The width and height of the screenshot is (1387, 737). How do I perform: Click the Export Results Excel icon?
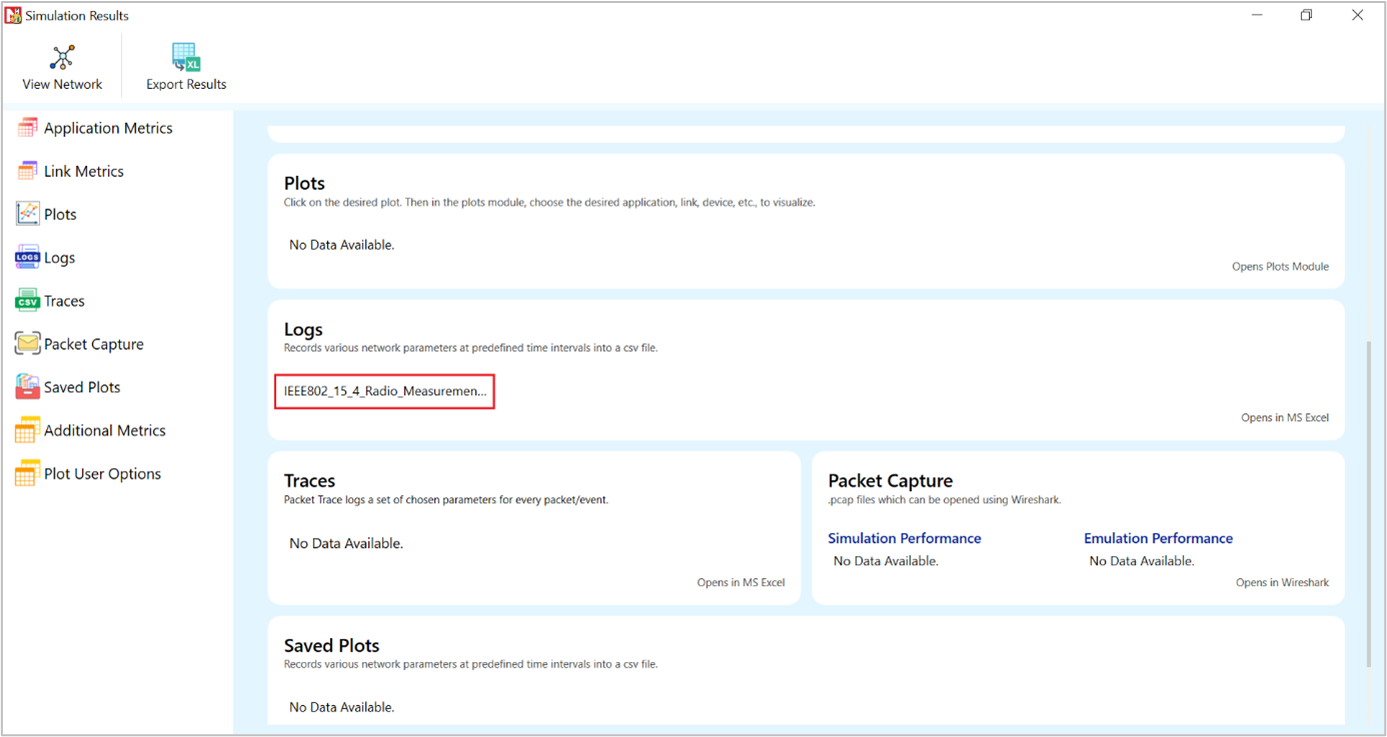tap(186, 57)
